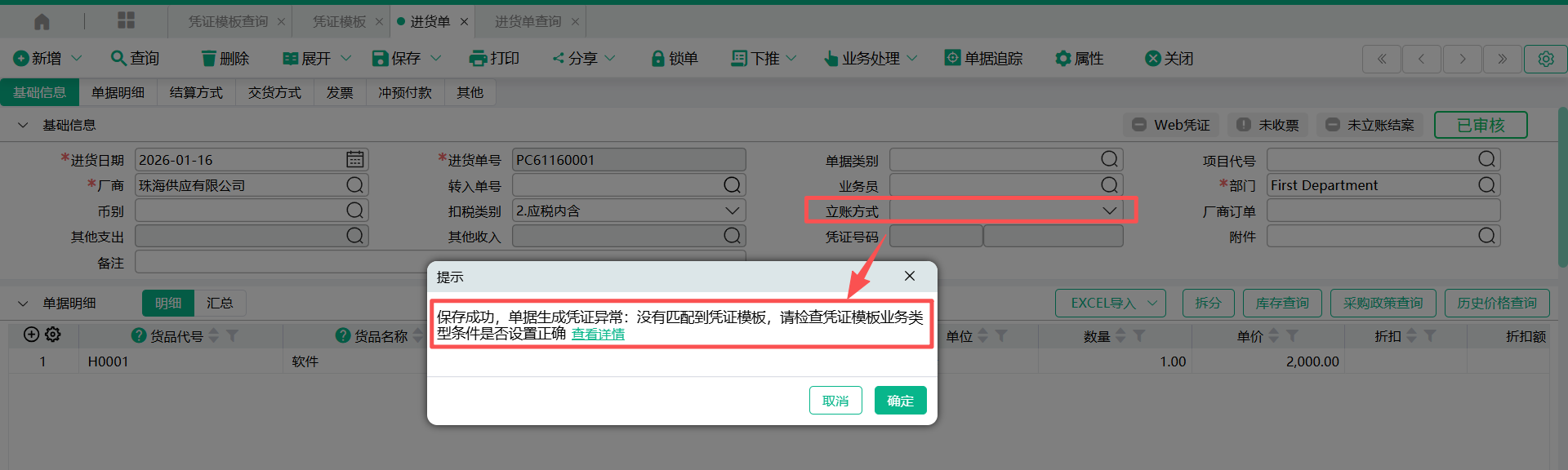Click the search icon in 厂商 field

coord(354,185)
